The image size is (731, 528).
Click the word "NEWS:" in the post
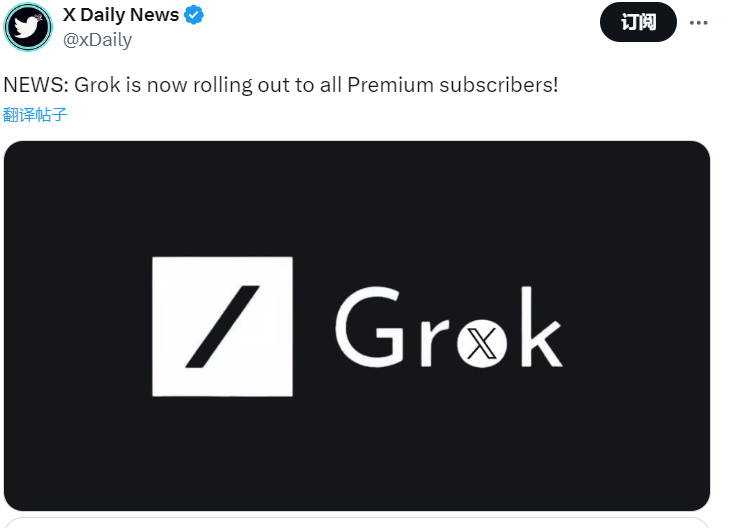[33, 85]
